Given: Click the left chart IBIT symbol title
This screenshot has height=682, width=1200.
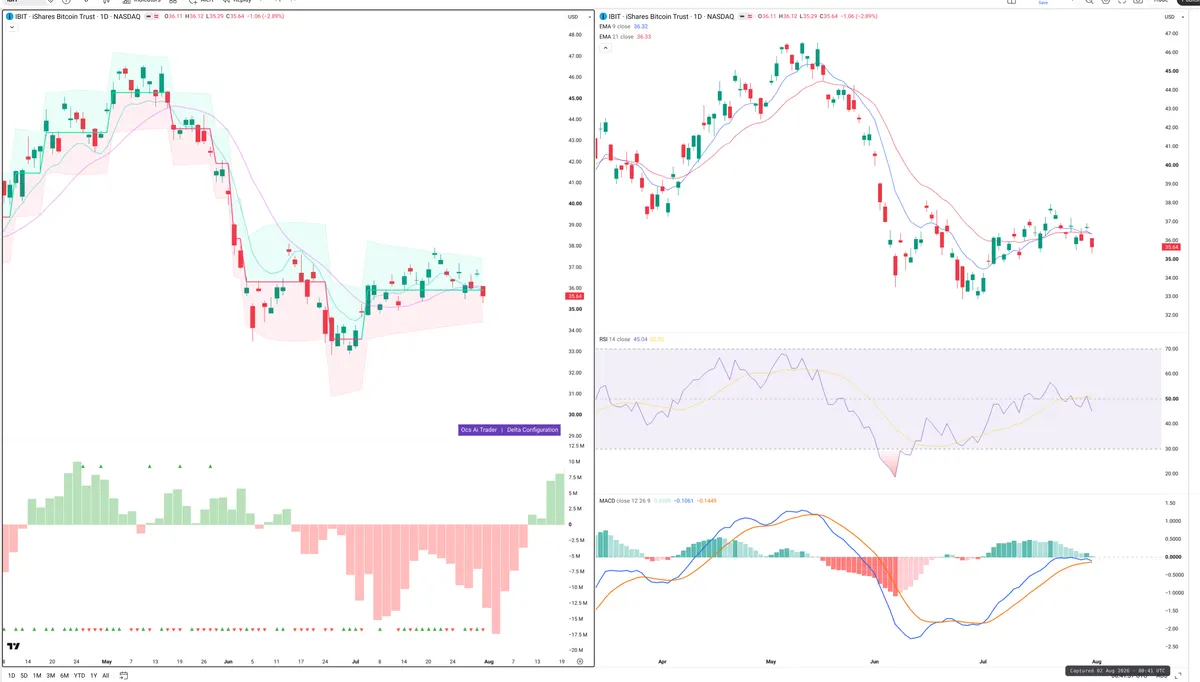Looking at the screenshot, I should pos(76,17).
